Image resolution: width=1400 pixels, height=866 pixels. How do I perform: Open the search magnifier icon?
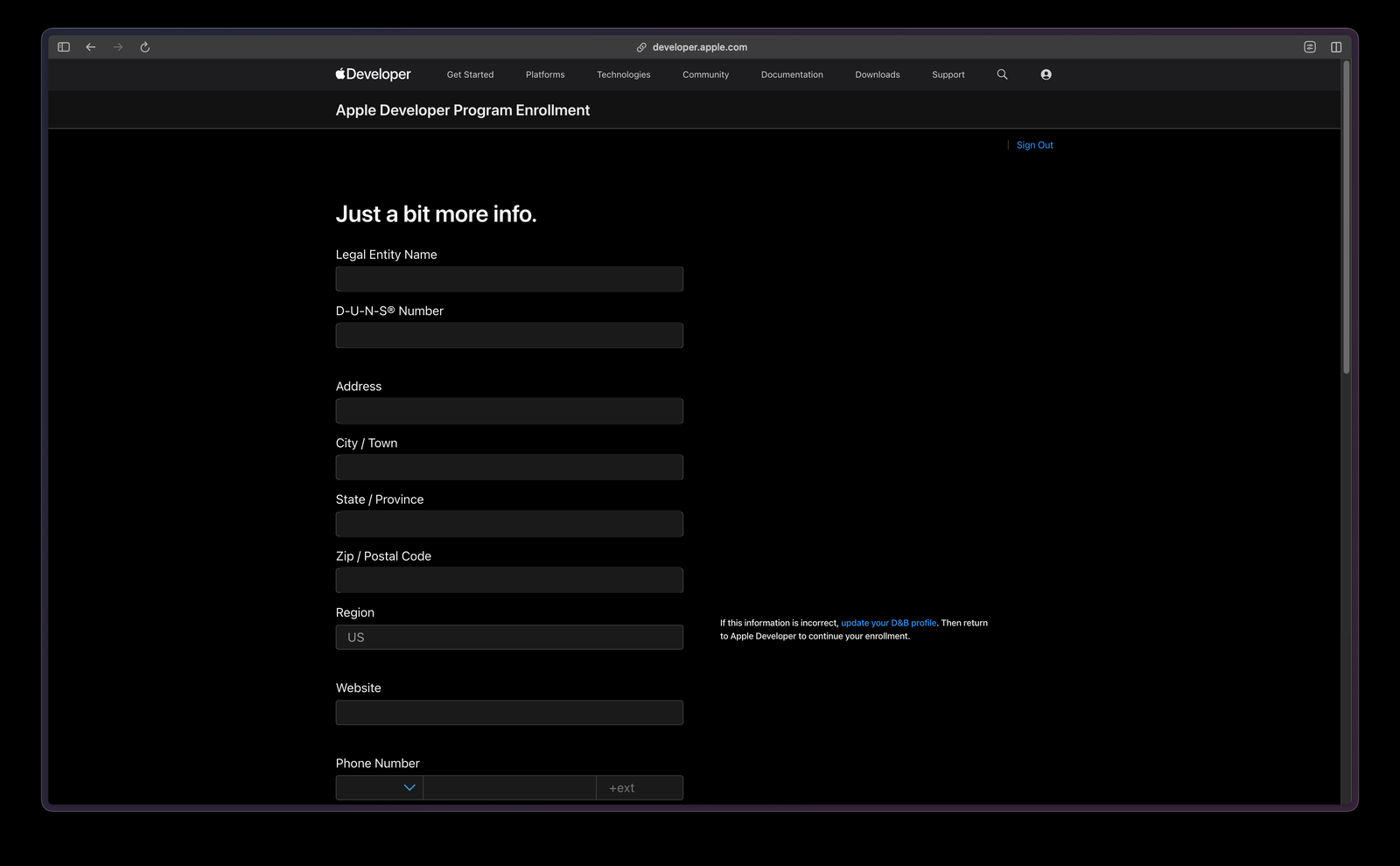[x=1002, y=74]
